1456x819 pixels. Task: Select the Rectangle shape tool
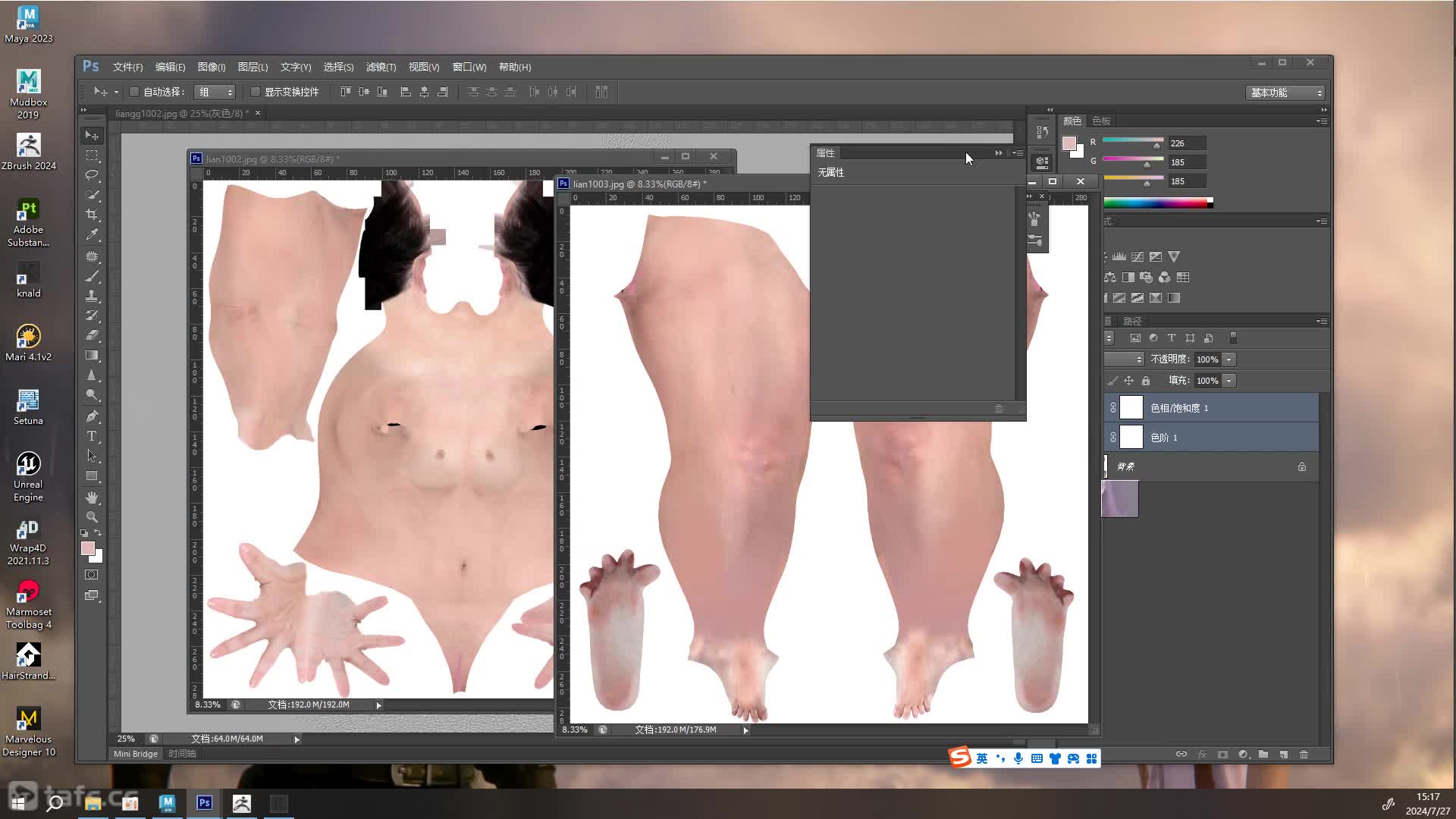[92, 476]
